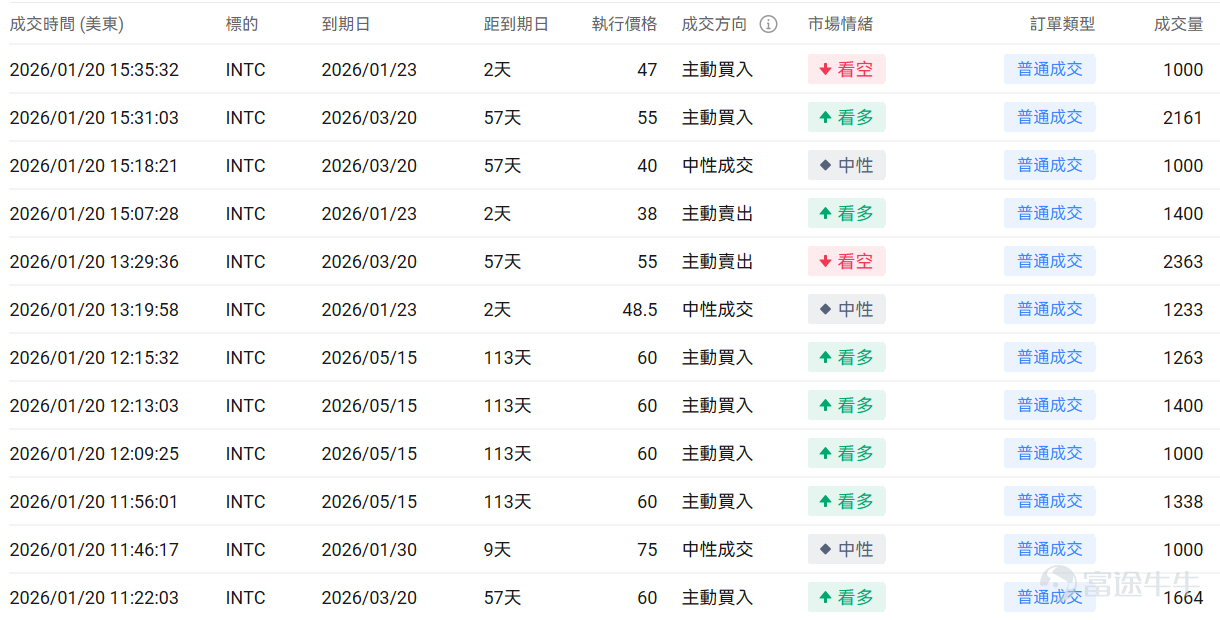Viewport: 1220px width, 620px height.
Task: Click 普通成交 badge in the 13:29:36 row
Action: [x=1050, y=261]
